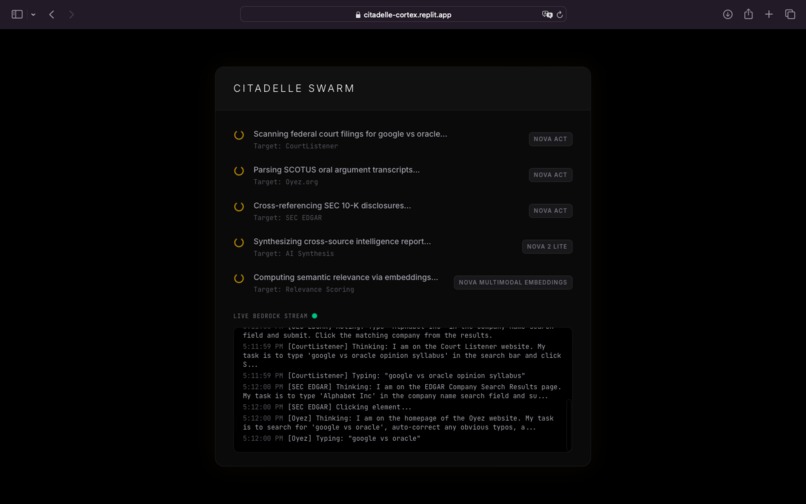
Task: Click the CITADELLE SWARM heading
Action: coord(294,88)
